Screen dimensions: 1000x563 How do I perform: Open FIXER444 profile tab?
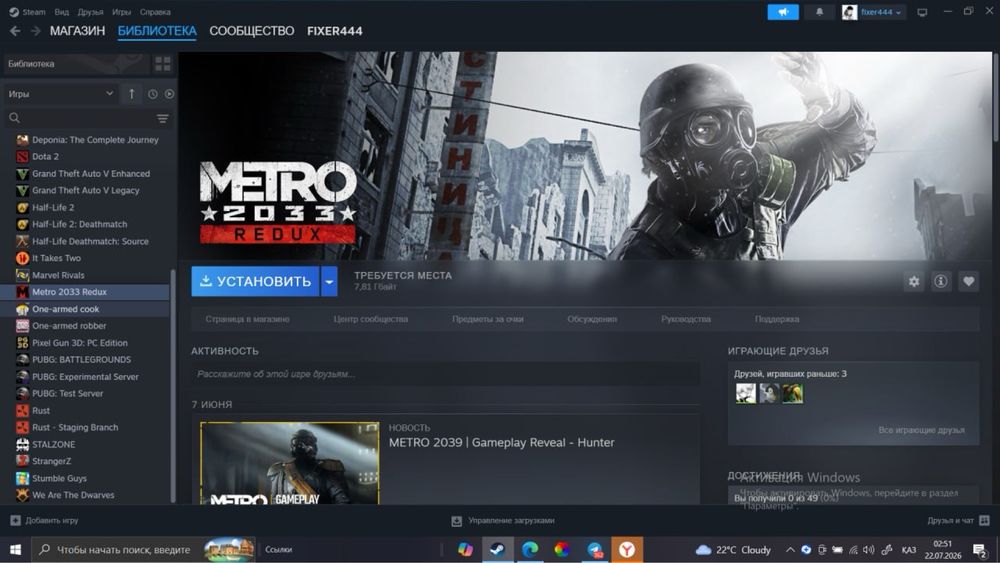click(x=335, y=31)
